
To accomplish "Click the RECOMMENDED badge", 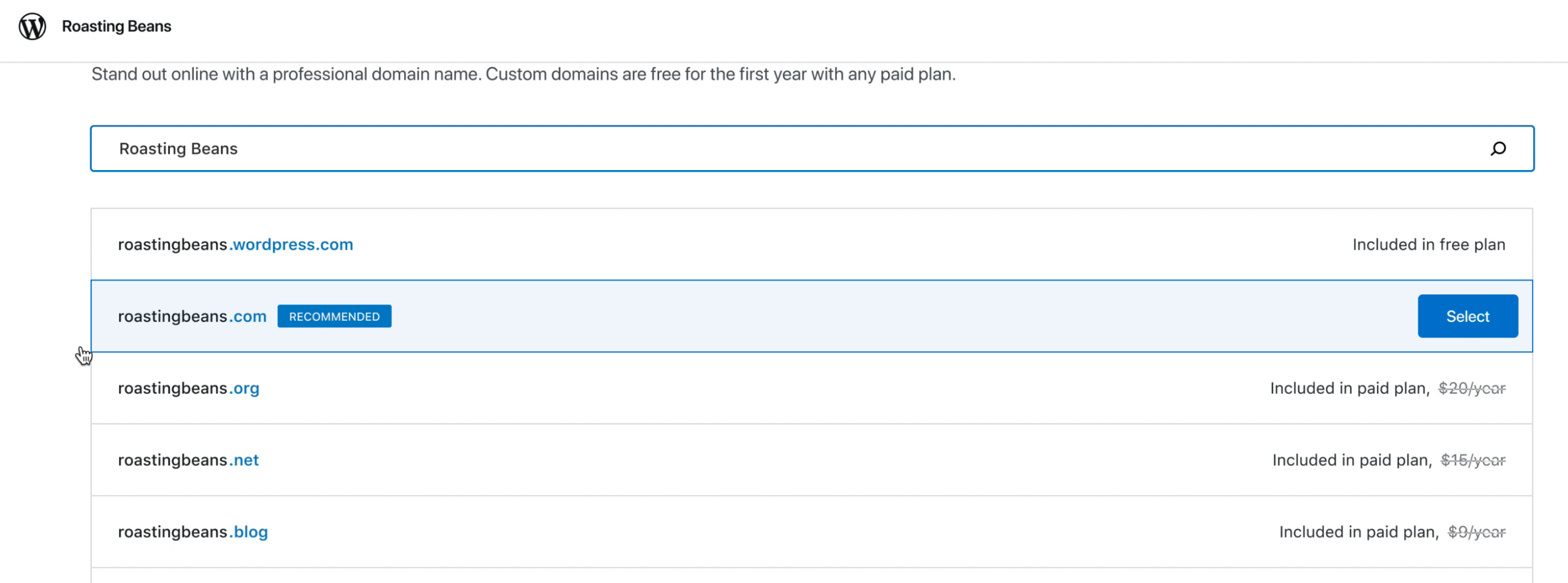I will pos(334,316).
